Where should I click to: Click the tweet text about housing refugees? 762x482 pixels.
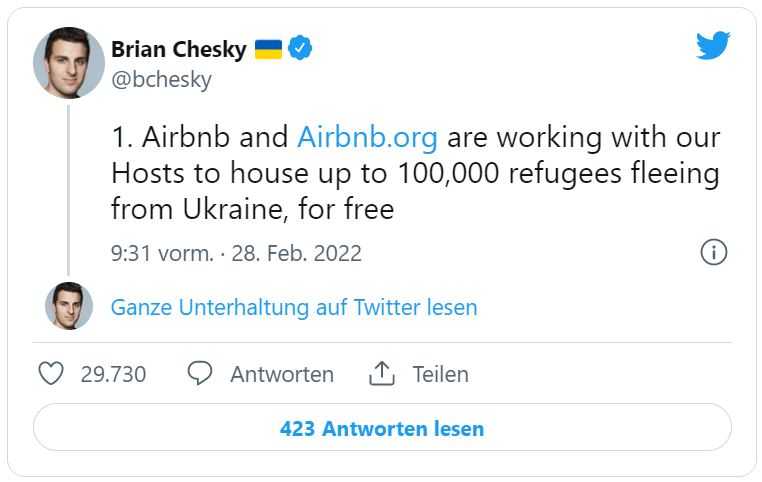(416, 173)
